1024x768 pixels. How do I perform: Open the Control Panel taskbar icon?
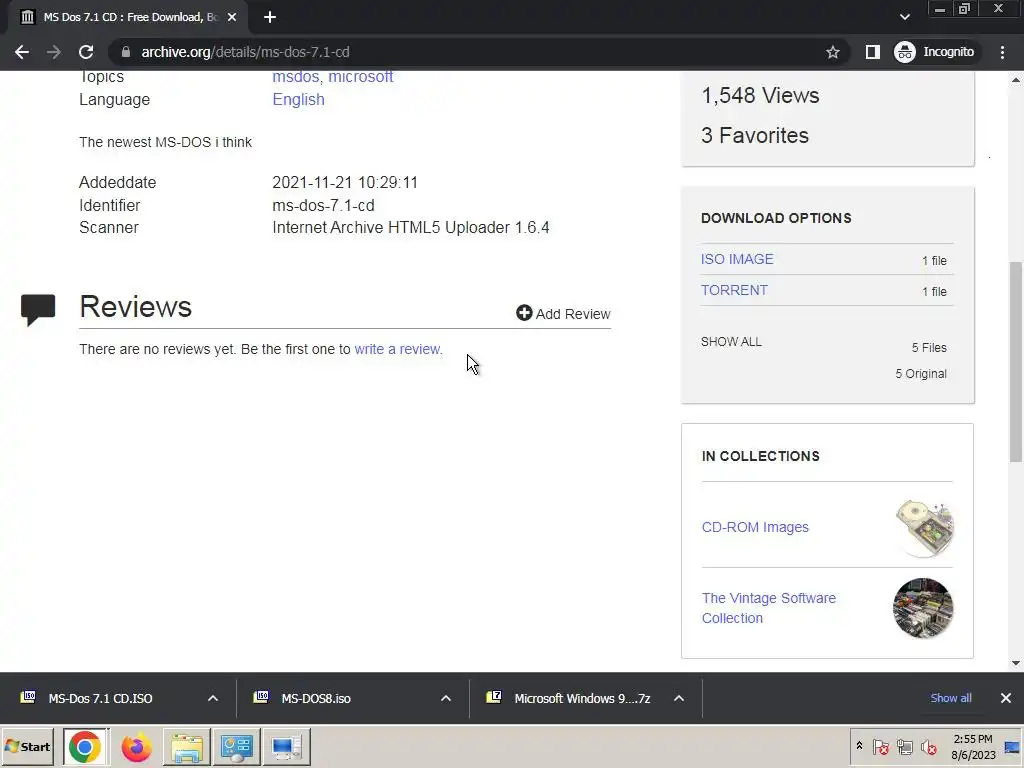point(236,747)
